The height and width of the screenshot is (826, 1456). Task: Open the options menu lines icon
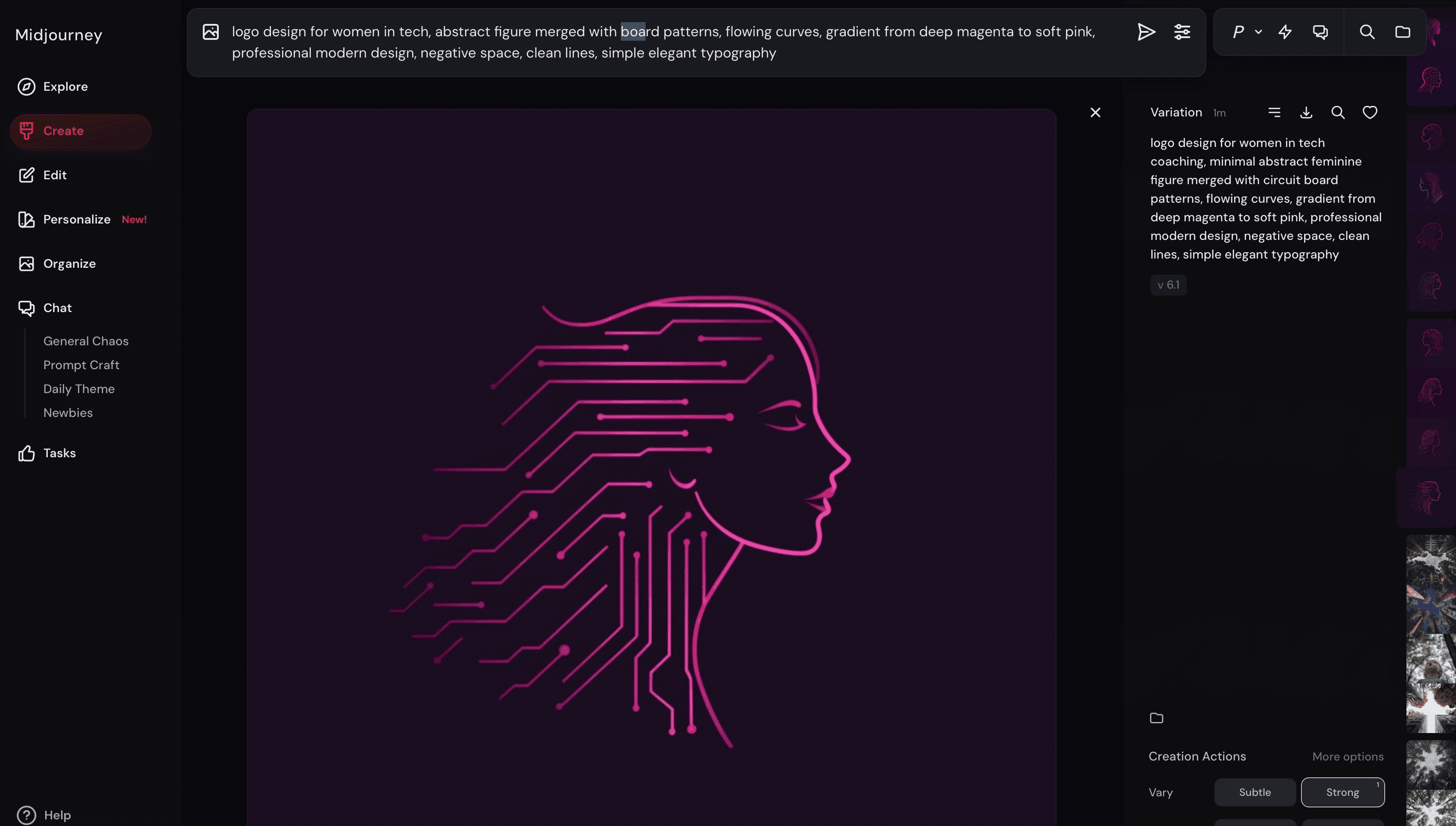[1274, 112]
